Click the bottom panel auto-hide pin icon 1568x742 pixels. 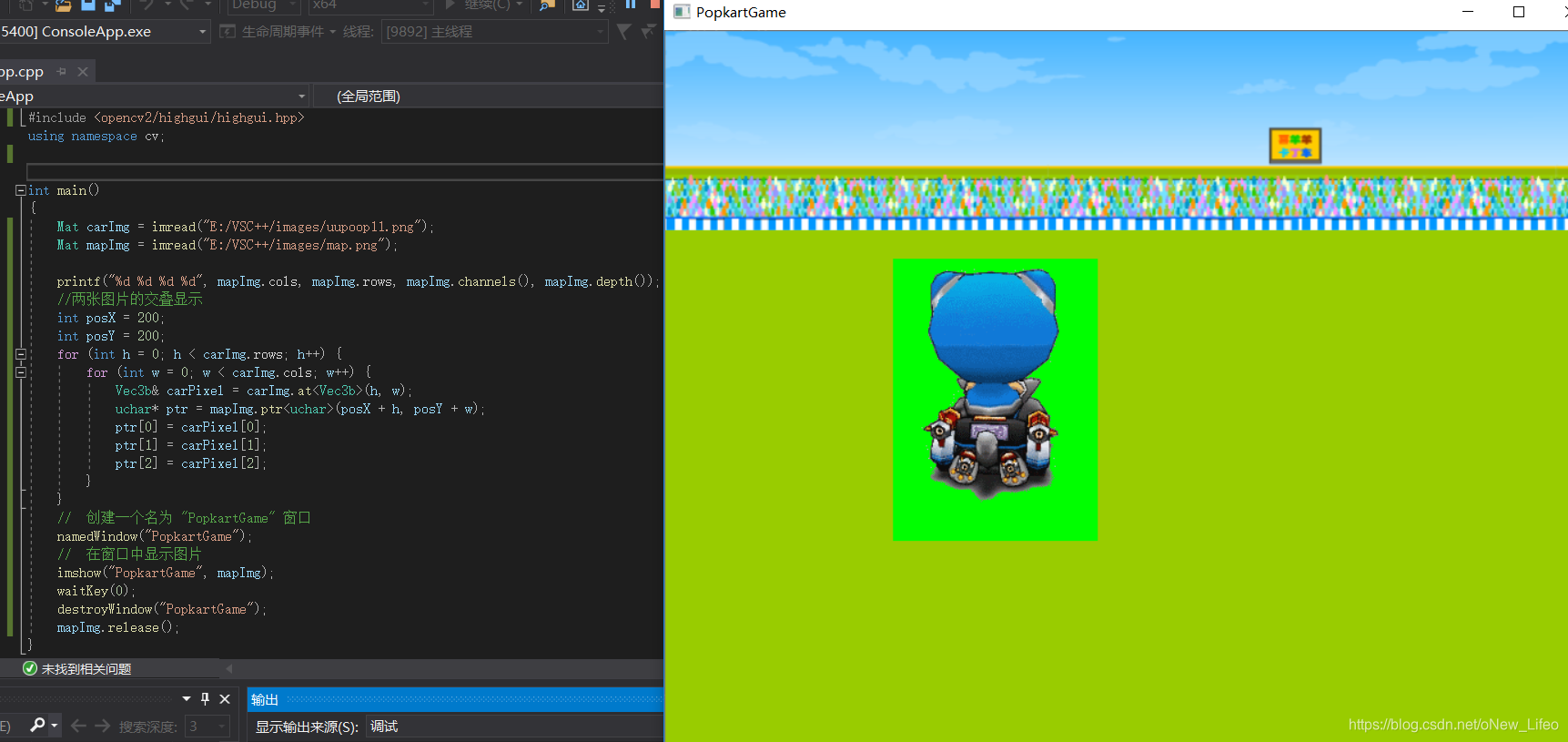[205, 699]
